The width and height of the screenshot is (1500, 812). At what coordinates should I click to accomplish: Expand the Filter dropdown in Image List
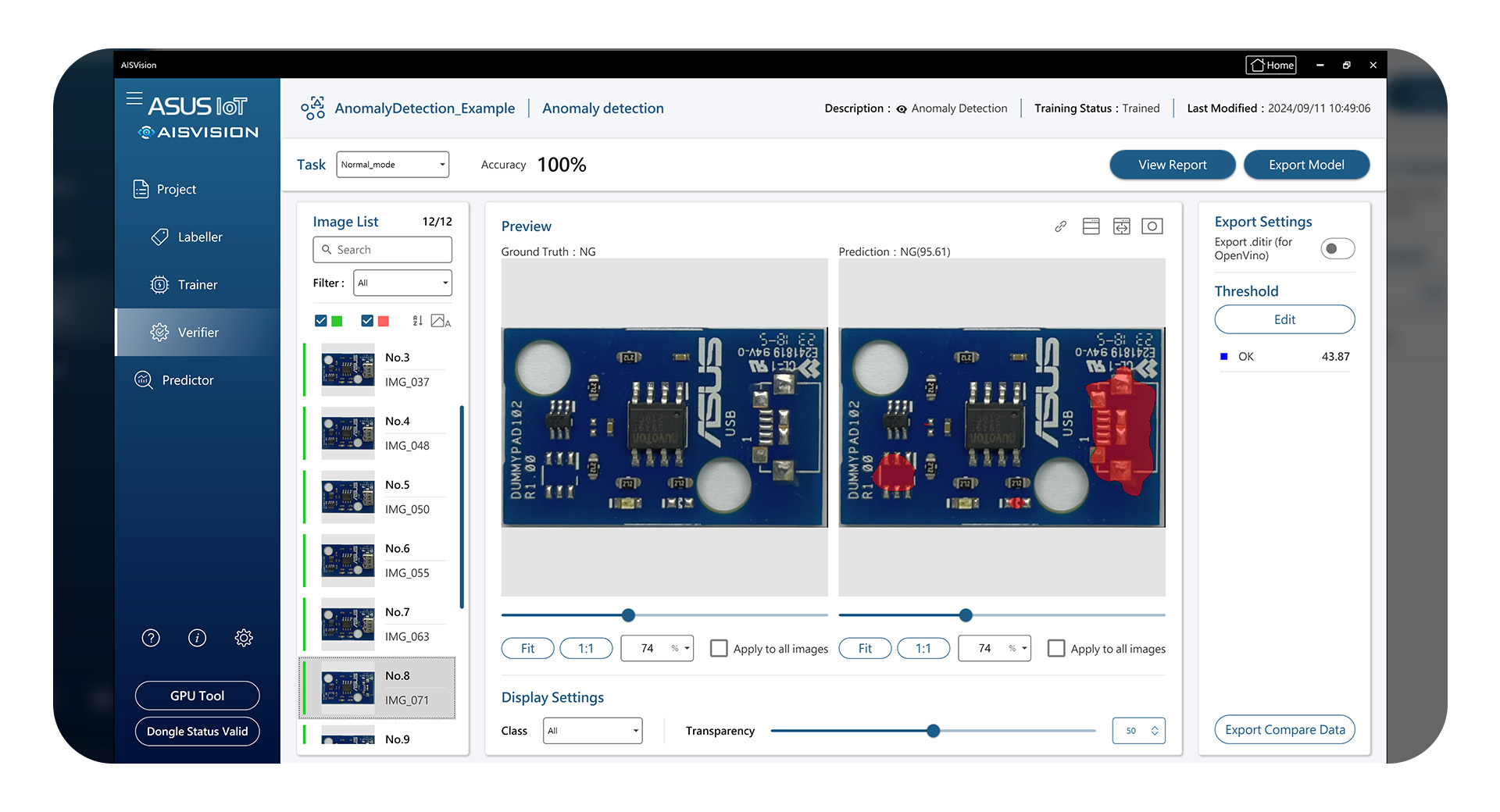[402, 283]
